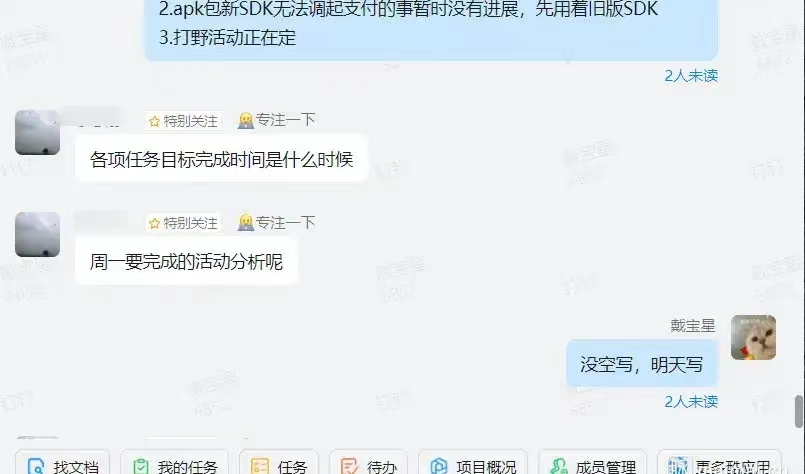The height and width of the screenshot is (474, 805).
Task: Open 我的任务 from the bottom toolbar
Action: point(175,463)
